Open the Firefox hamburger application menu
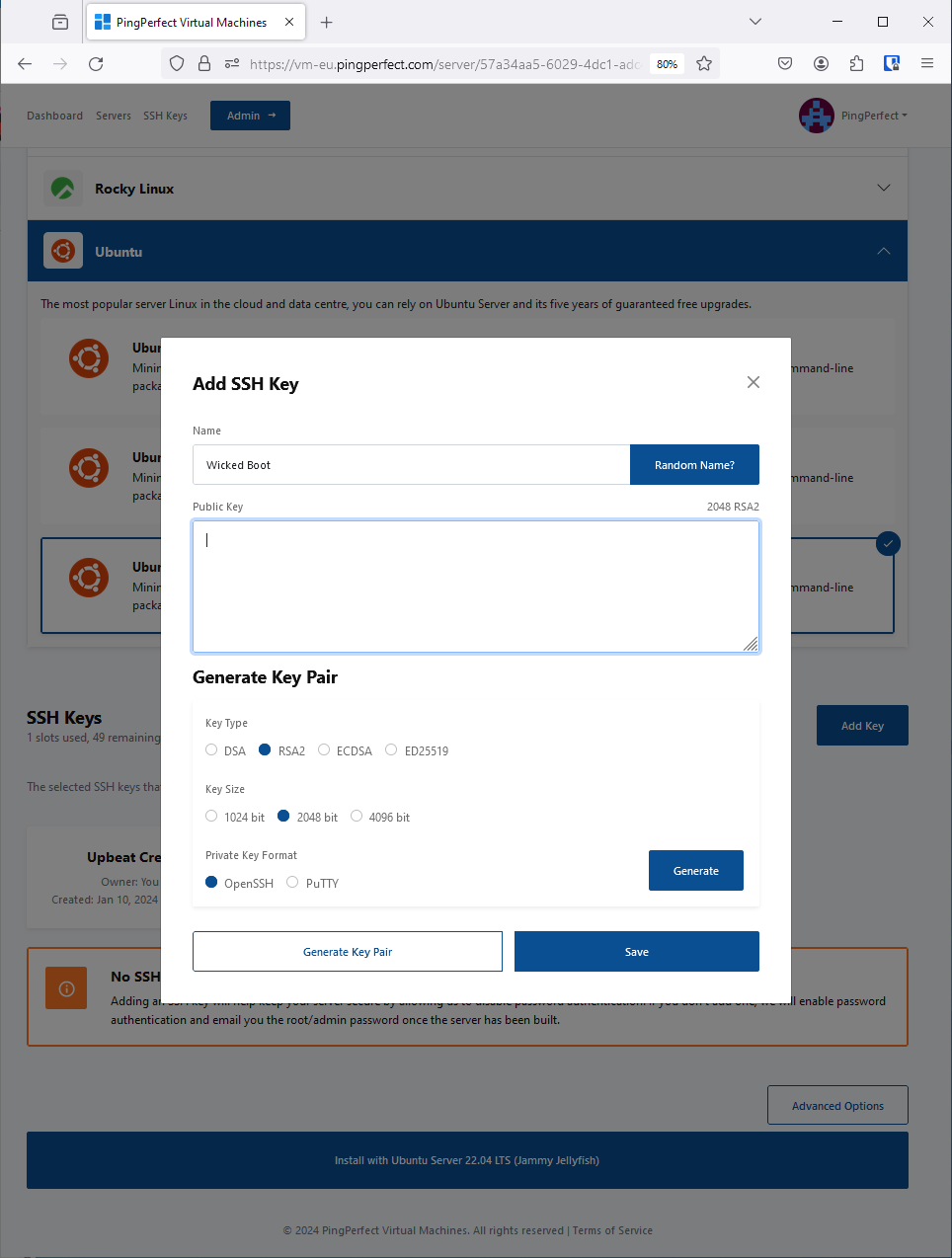Viewport: 952px width, 1258px height. coord(927,63)
